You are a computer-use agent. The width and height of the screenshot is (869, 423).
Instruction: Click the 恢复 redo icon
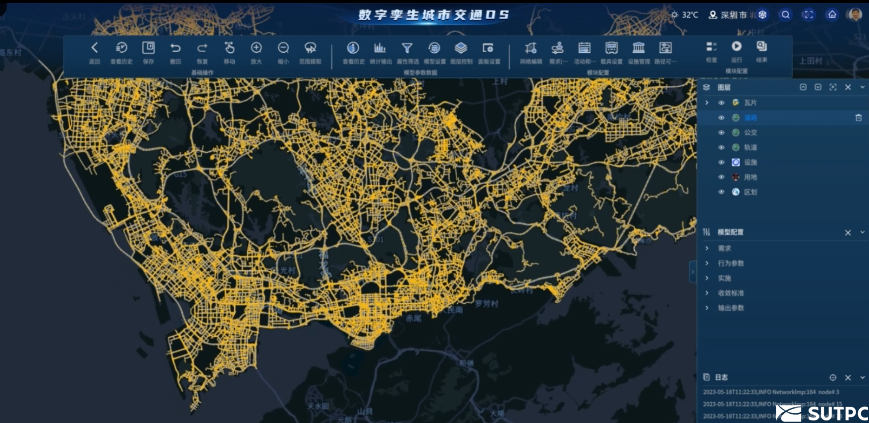pyautogui.click(x=202, y=48)
